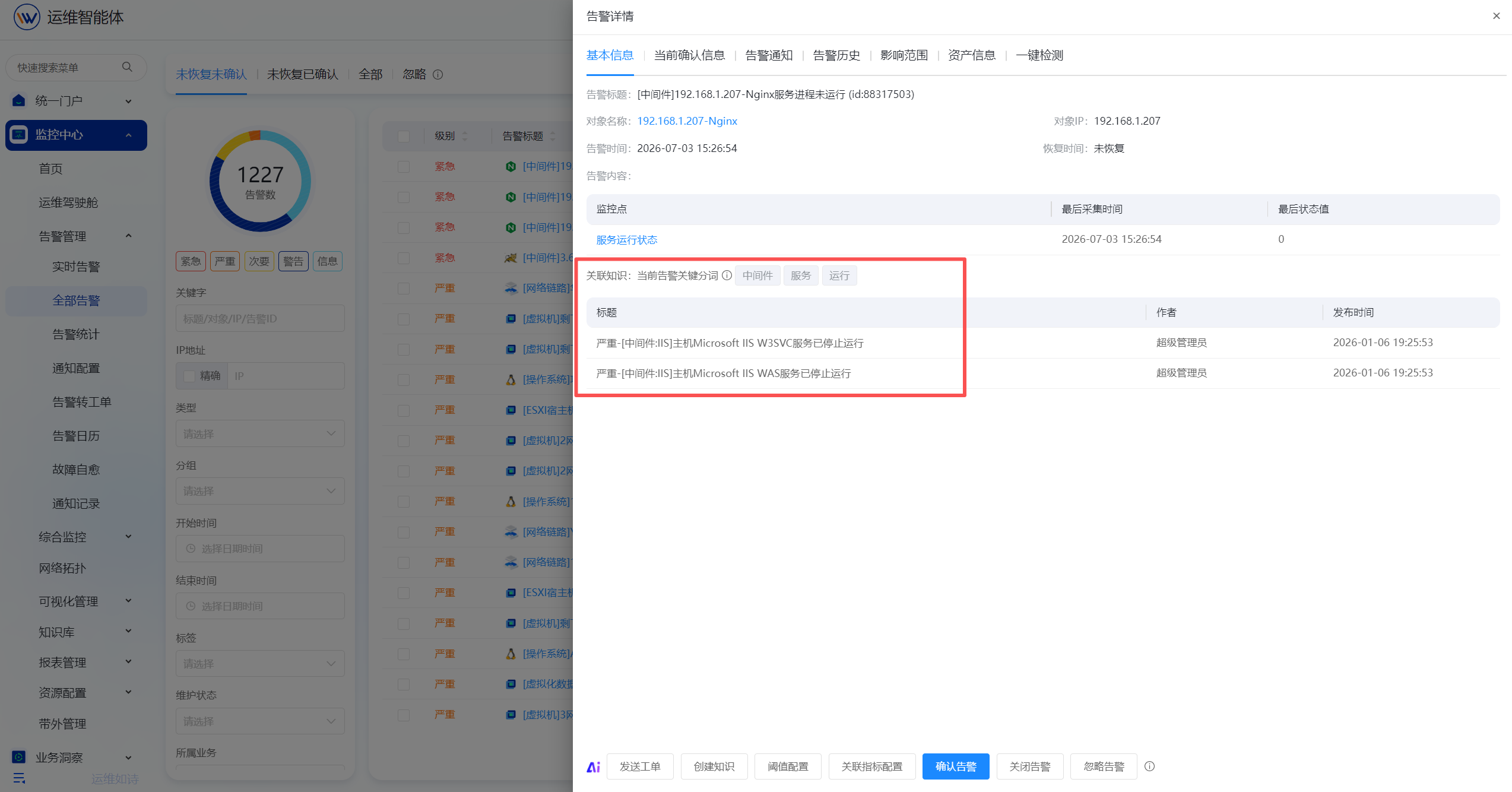
Task: Switch to 影响范围 tab
Action: (x=904, y=55)
